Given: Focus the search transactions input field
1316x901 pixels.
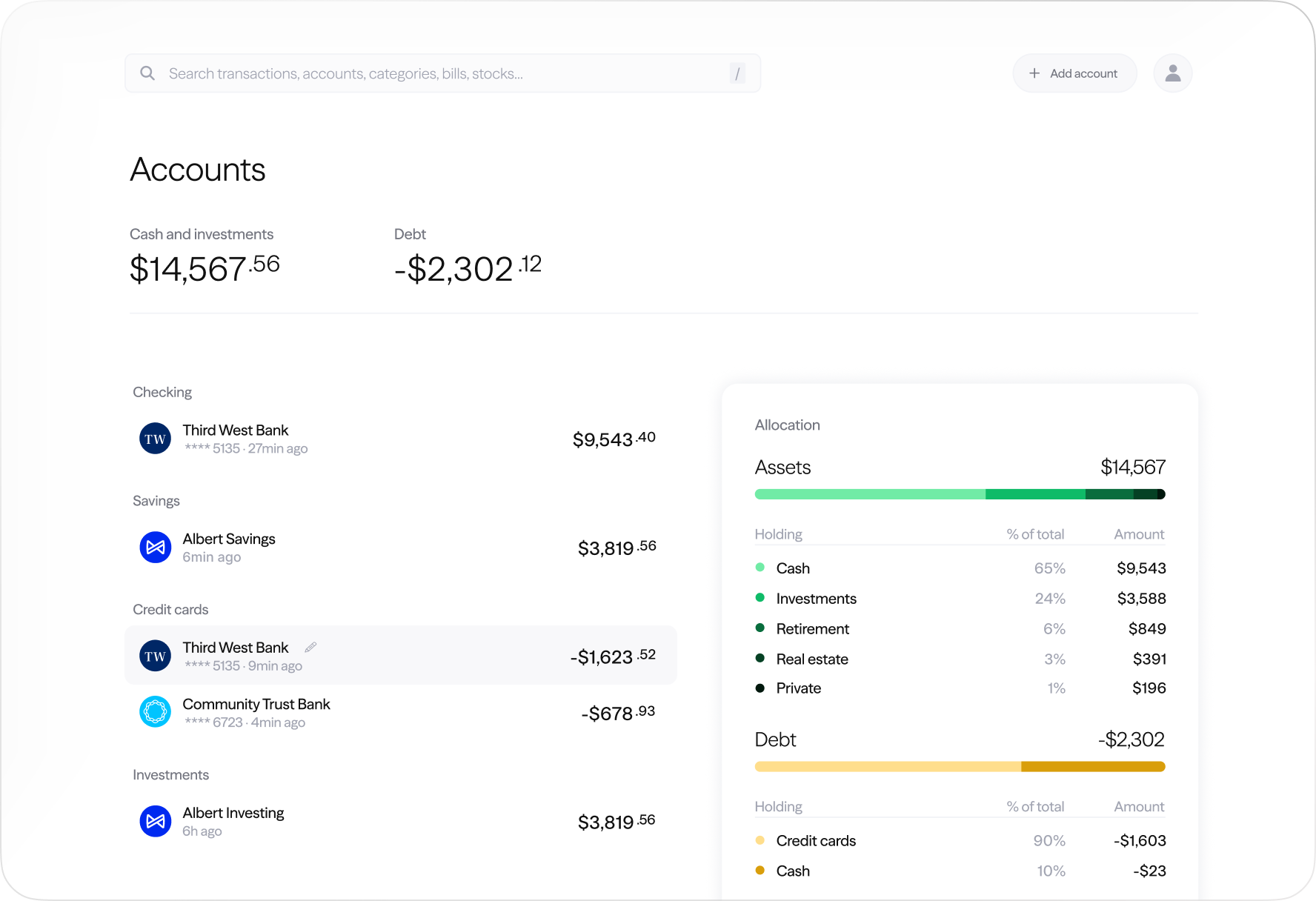Looking at the screenshot, I should click(x=445, y=73).
